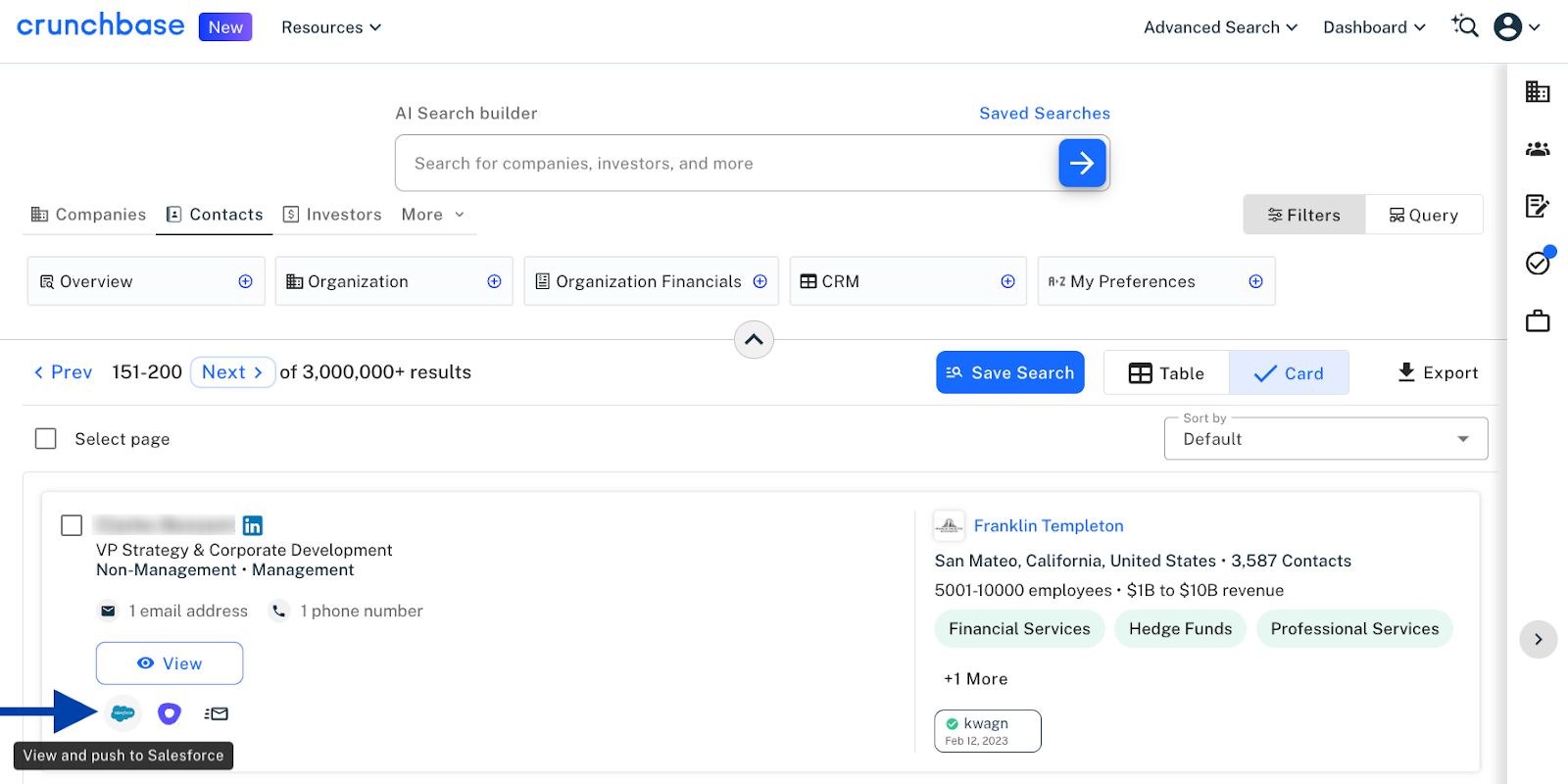Expand +1 More categories
The height and width of the screenshot is (784, 1568).
[975, 679]
